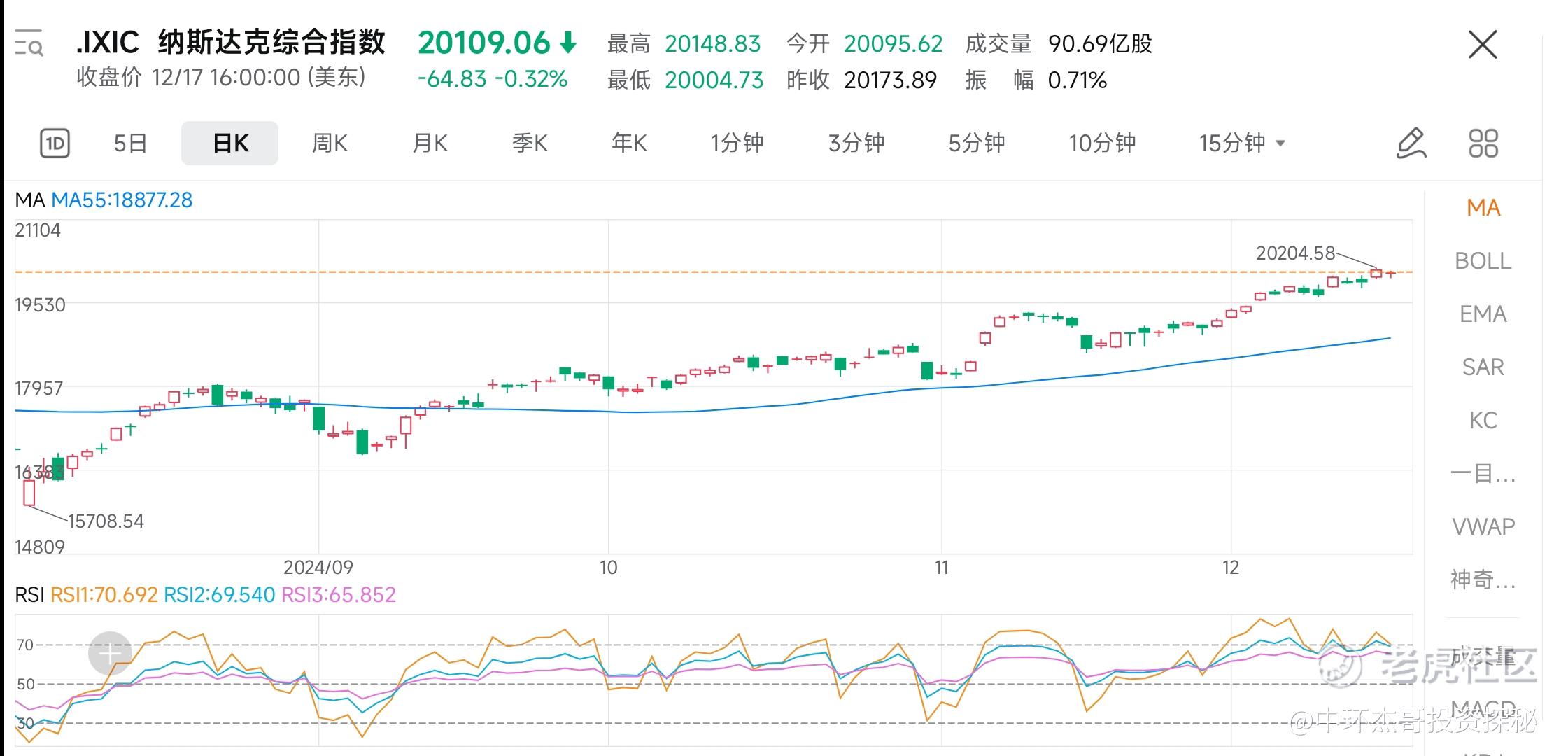
Task: Click the 成交量 90.69亿股 value
Action: coord(1100,44)
